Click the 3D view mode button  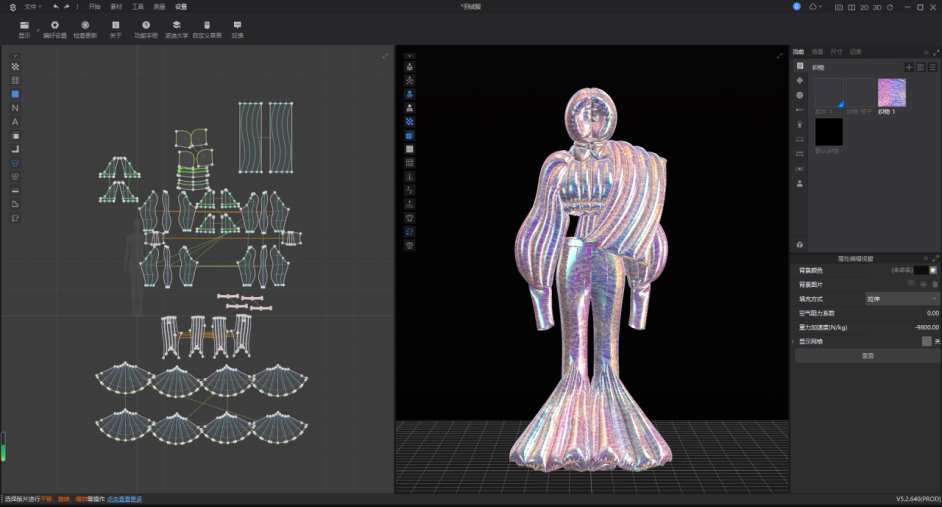[877, 7]
